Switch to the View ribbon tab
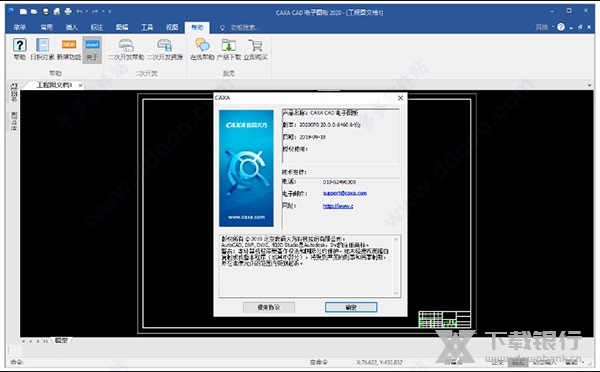This screenshot has height=372, width=600. [172, 27]
